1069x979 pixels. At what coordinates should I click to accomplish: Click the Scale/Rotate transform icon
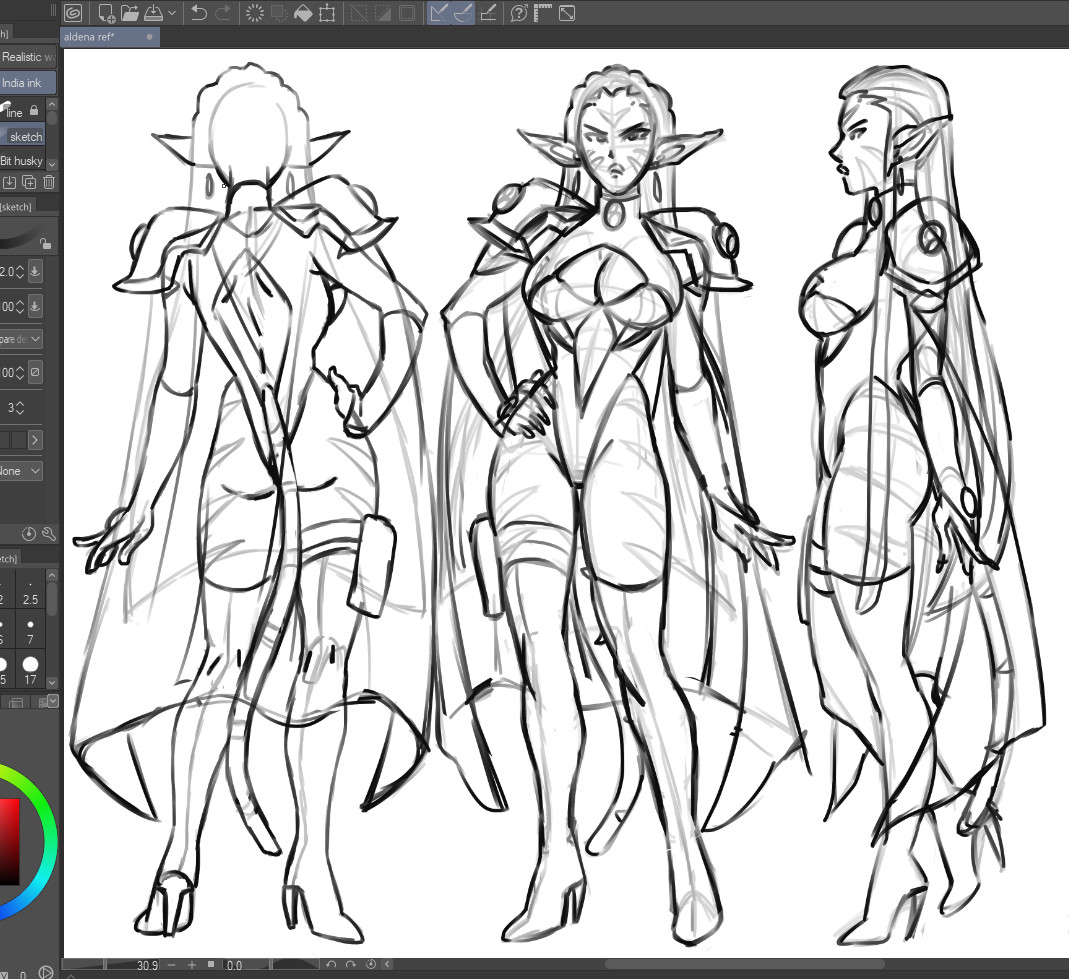click(x=327, y=13)
